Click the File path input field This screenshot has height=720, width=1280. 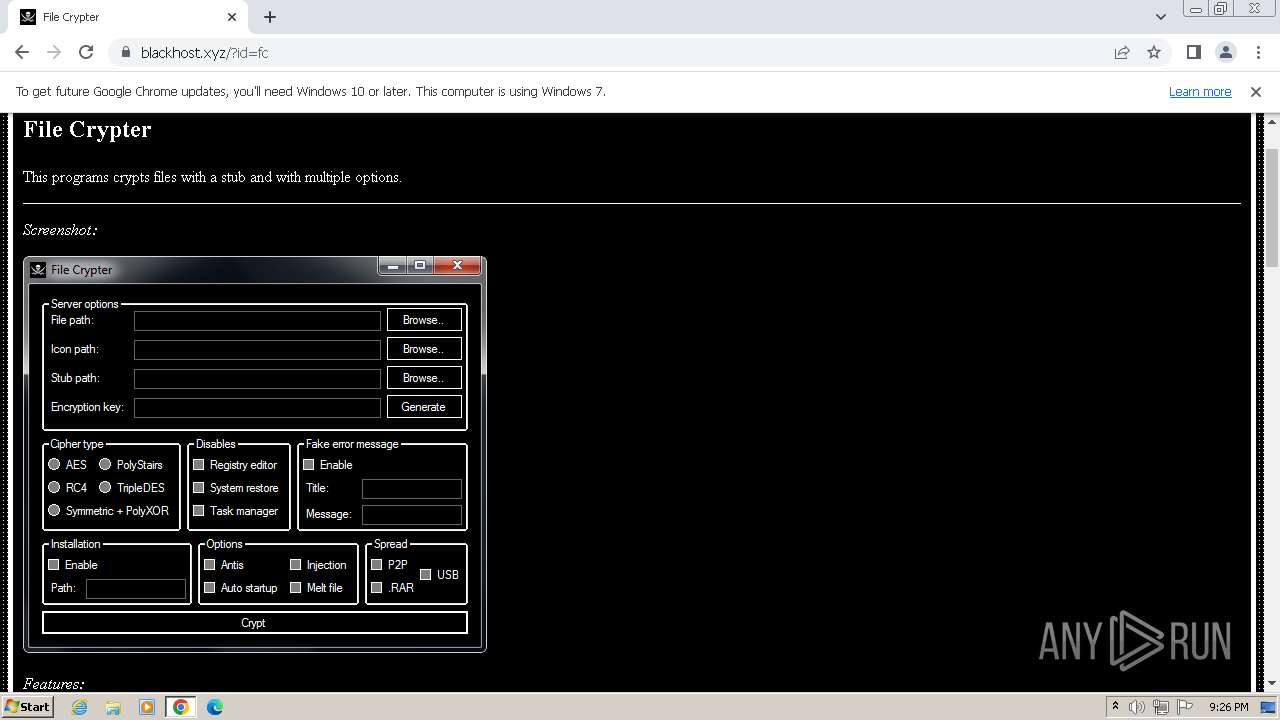[x=257, y=320]
